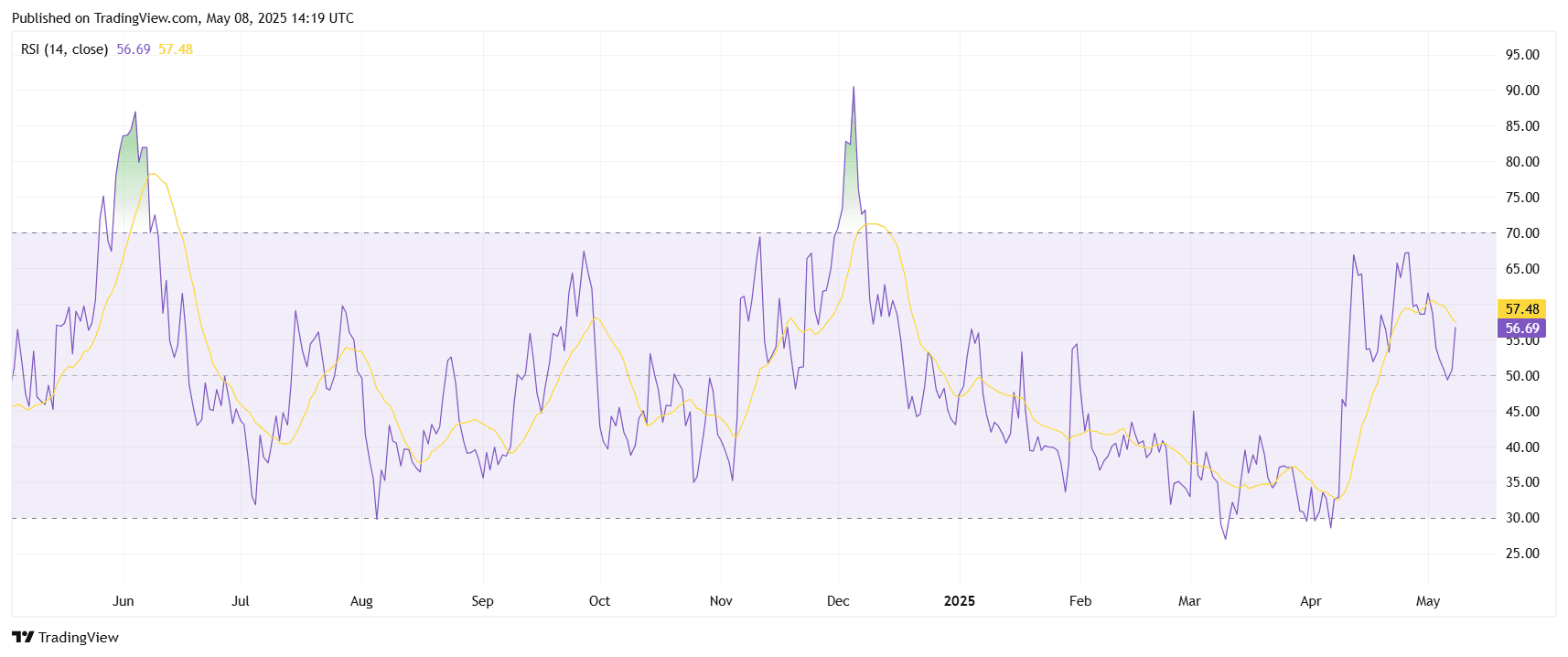Click the Published on TradingView.com header text
1568x657 pixels.
pos(183,18)
